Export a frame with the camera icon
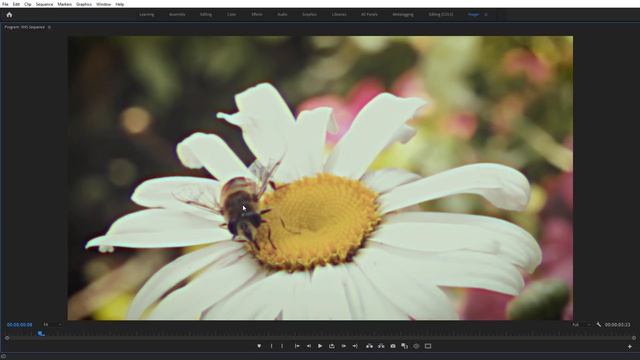This screenshot has width=640, height=360. (x=393, y=346)
